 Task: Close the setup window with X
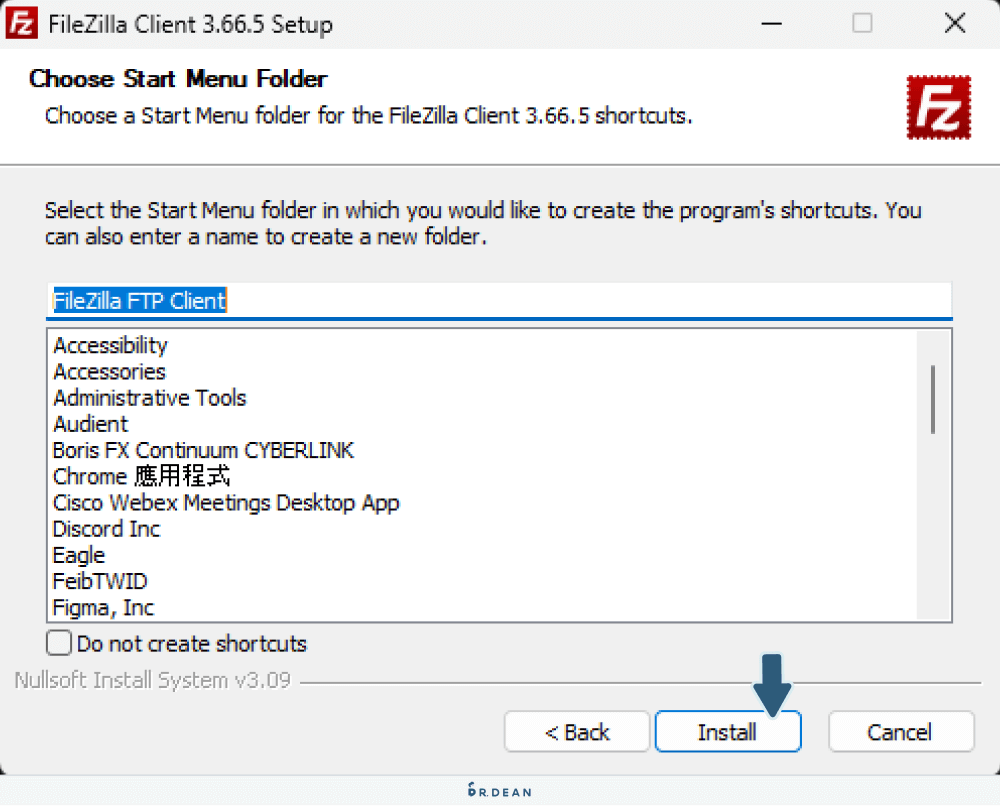[x=953, y=24]
